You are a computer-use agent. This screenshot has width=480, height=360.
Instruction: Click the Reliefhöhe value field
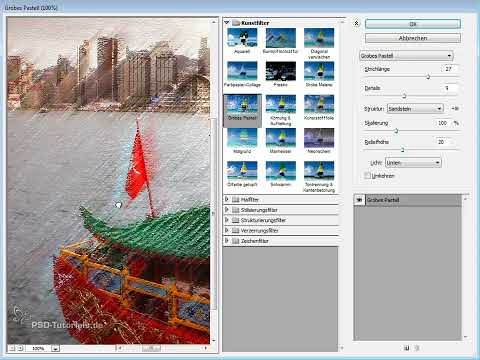click(444, 142)
